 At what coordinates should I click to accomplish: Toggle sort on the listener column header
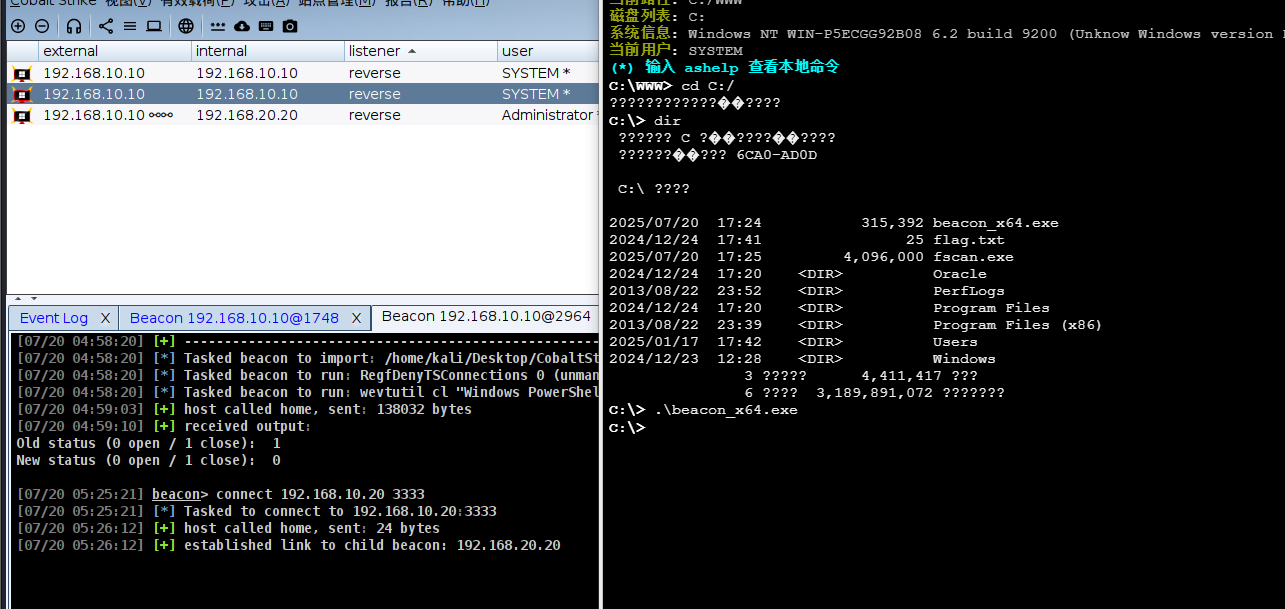pyautogui.click(x=421, y=51)
